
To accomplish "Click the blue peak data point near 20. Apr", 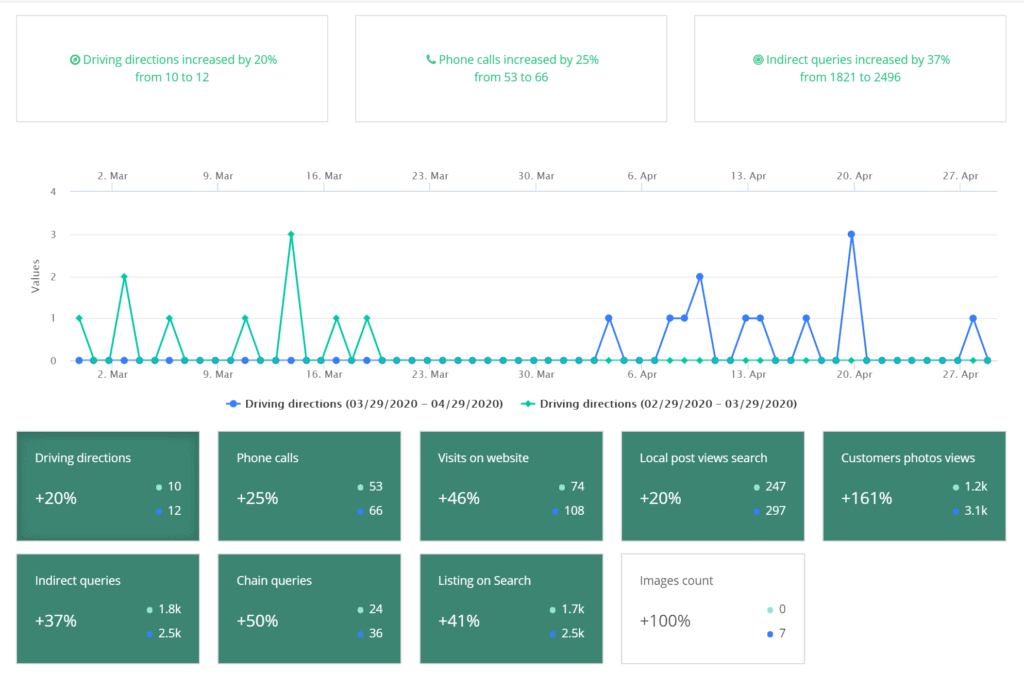I will pos(851,234).
